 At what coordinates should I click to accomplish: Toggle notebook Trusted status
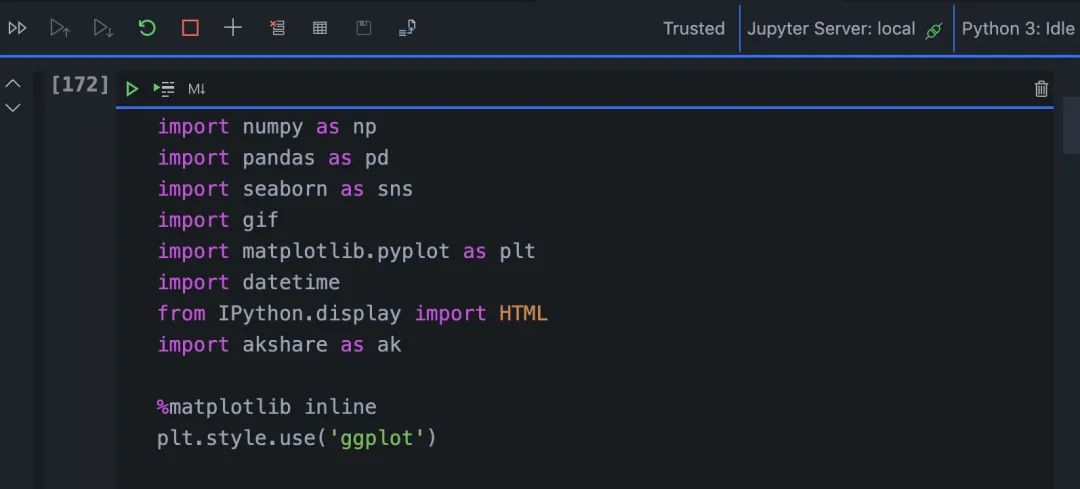(694, 29)
